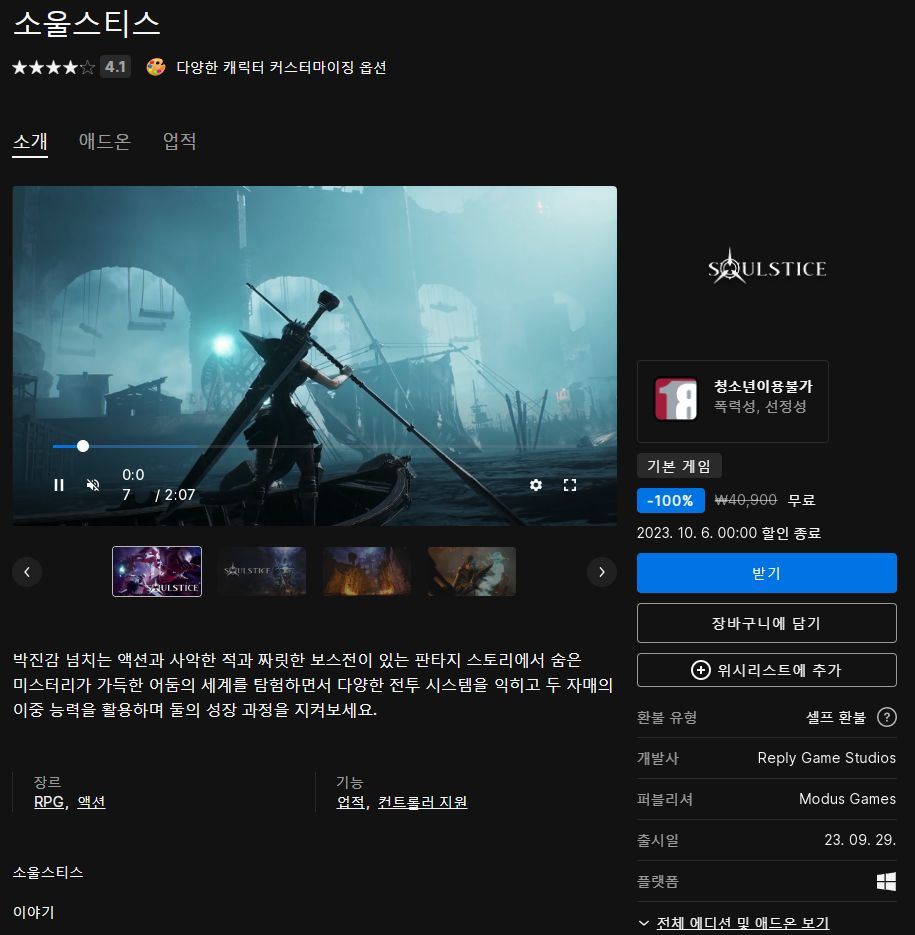
Task: Show next media thumbnails
Action: [x=602, y=572]
